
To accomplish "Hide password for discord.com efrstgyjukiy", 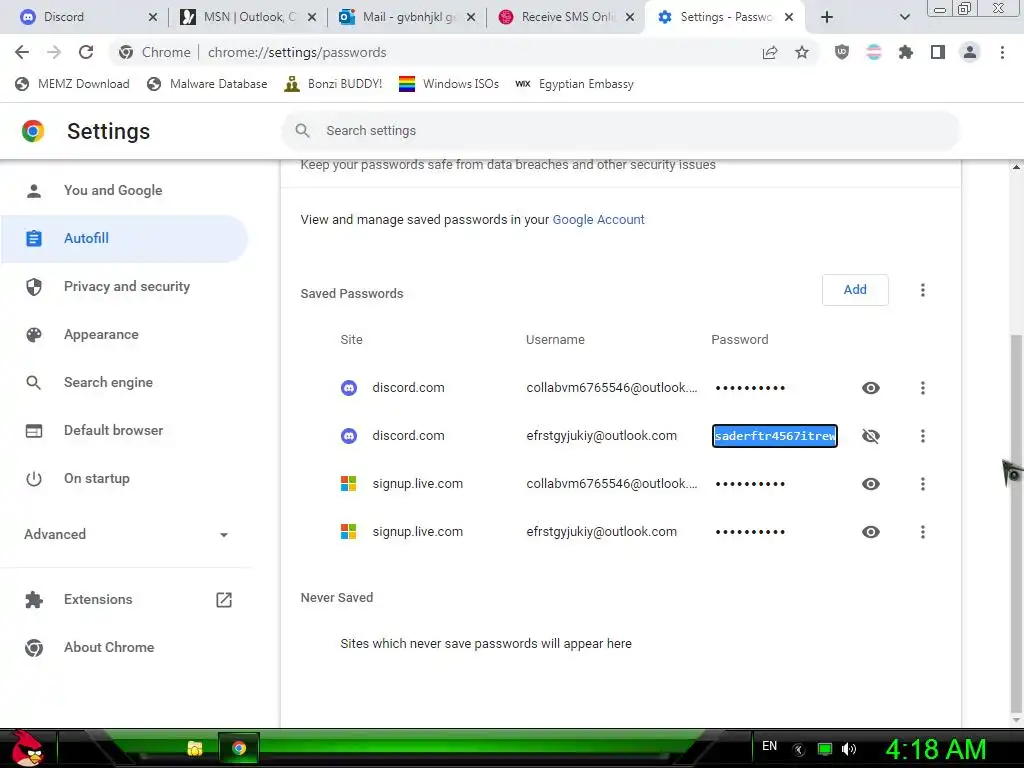I will pyautogui.click(x=871, y=436).
